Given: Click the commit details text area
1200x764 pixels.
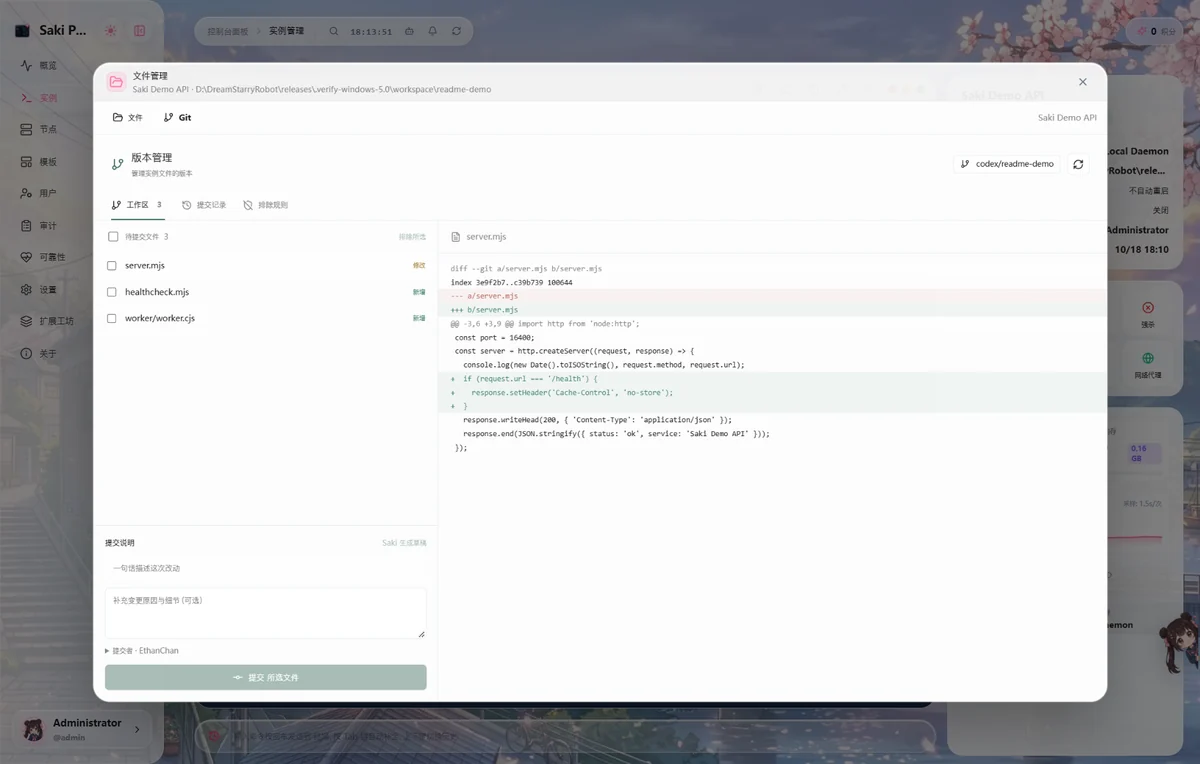Looking at the screenshot, I should pos(266,613).
